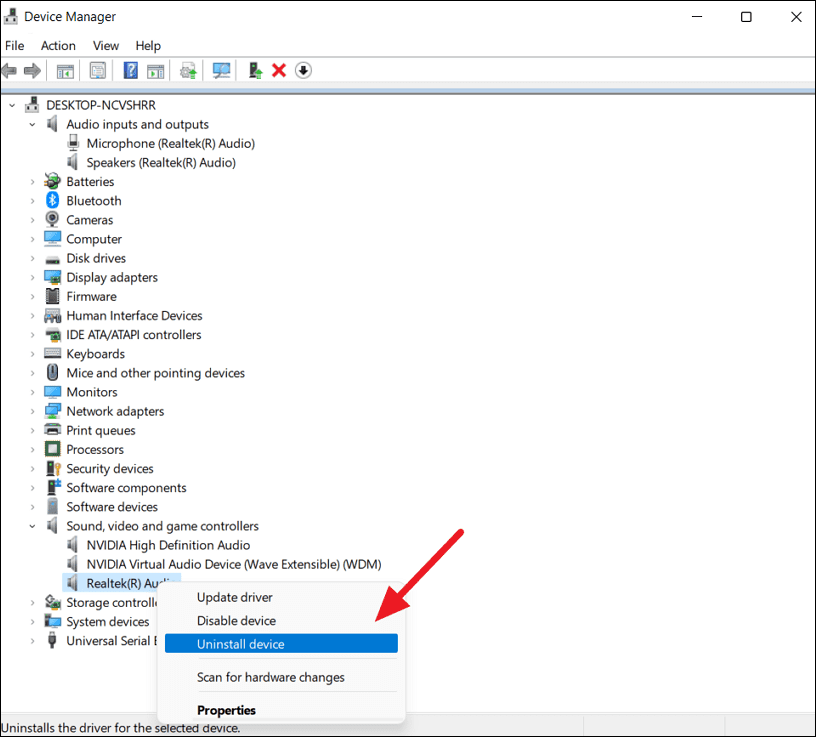Screen dimensions: 816x737
Task: Toggle the console tree panel toolbar icon
Action: pyautogui.click(x=65, y=70)
